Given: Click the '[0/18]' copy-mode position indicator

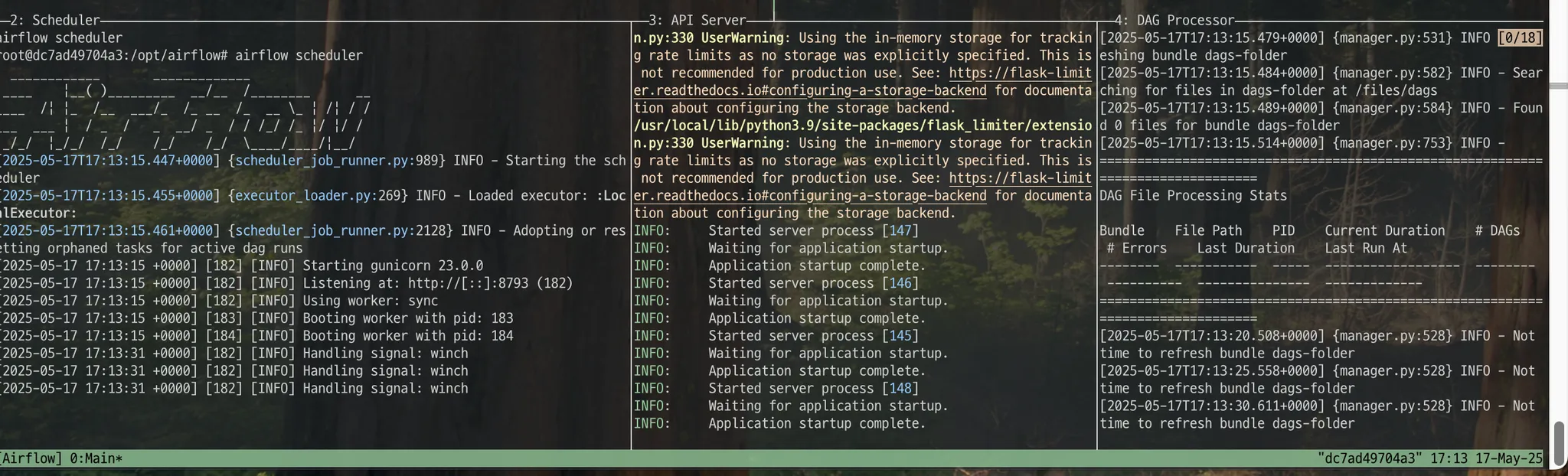Looking at the screenshot, I should 1521,37.
